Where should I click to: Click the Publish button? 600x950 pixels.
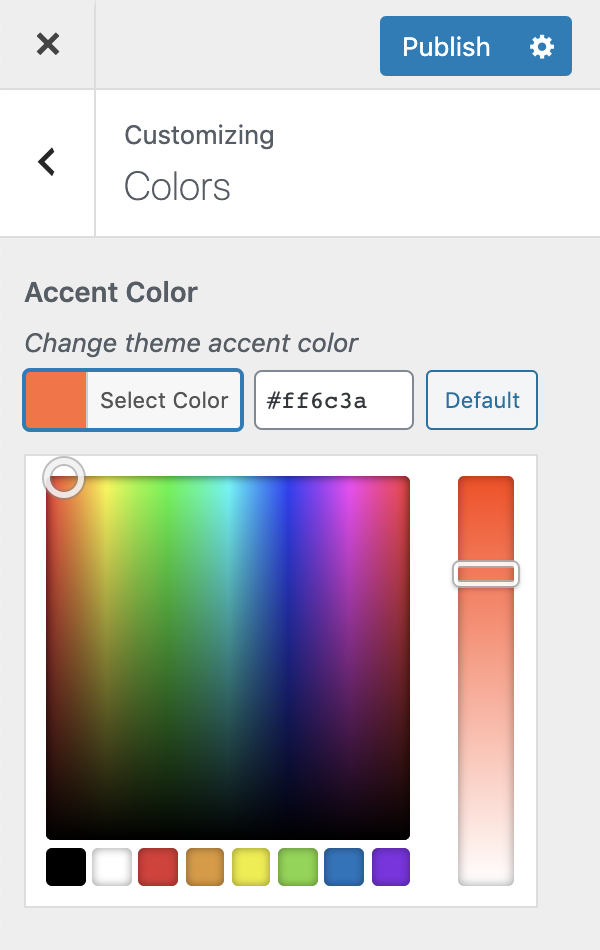point(446,47)
